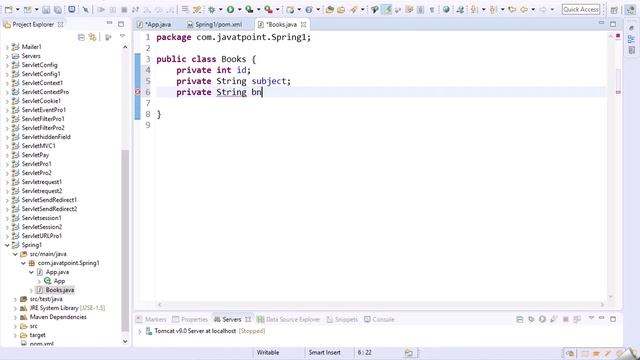This screenshot has width=640, height=360.
Task: Click the green Run button icon
Action: tap(231, 9)
